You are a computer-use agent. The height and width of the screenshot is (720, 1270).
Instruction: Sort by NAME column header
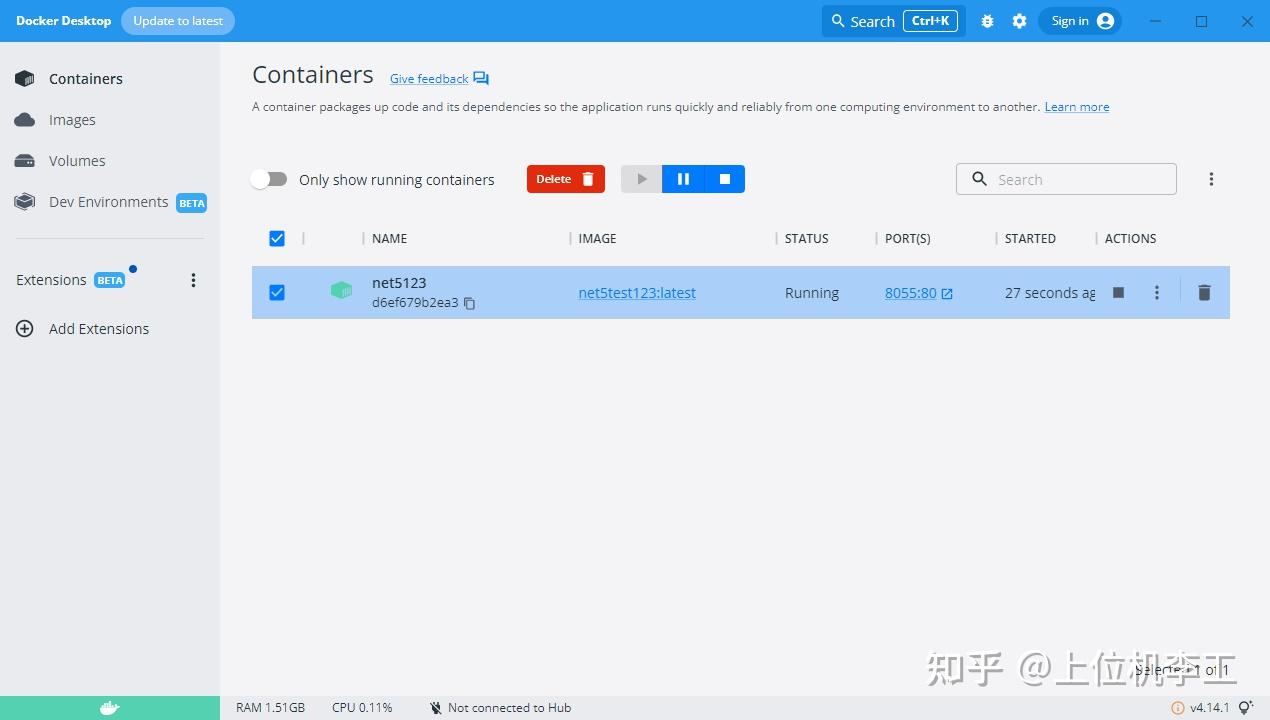click(x=389, y=238)
